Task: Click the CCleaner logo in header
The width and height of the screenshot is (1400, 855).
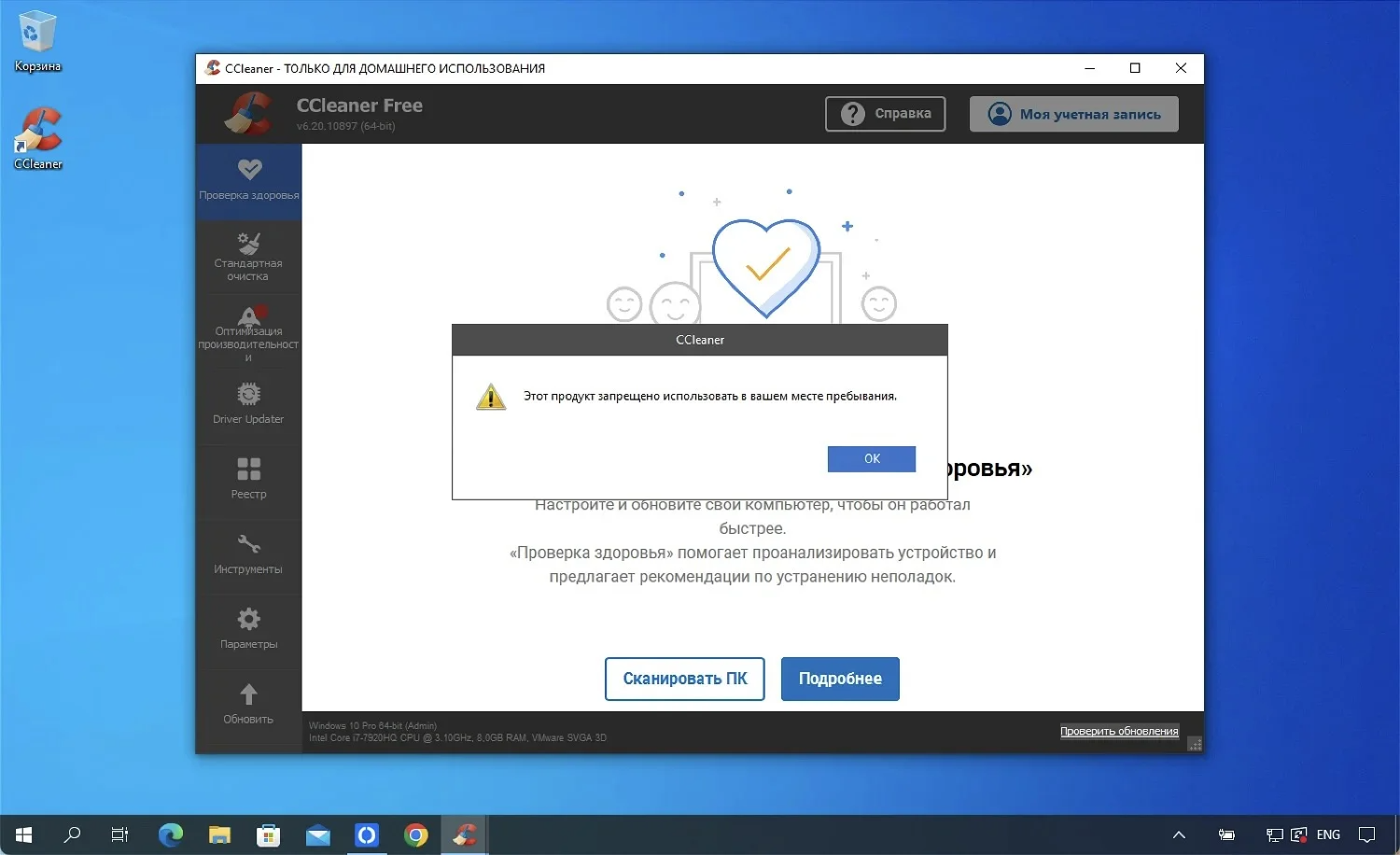Action: pos(248,114)
